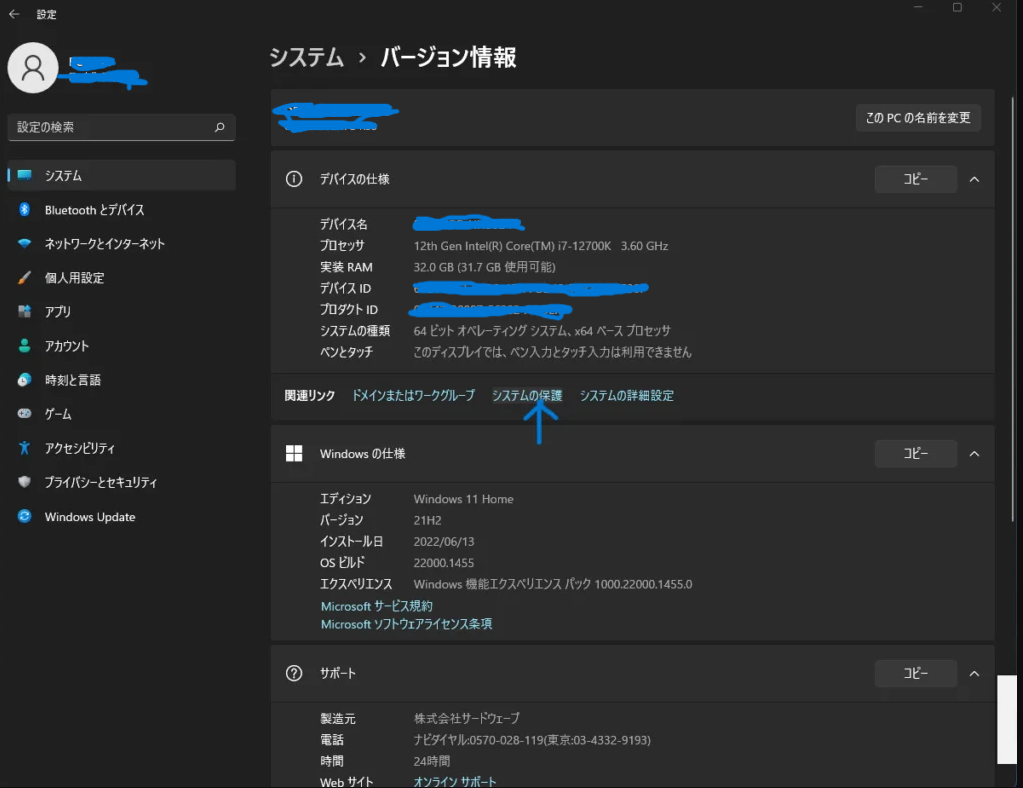Screen dimensions: 1023x788
Task: Click この PC の名前を変更 button
Action: click(918, 118)
